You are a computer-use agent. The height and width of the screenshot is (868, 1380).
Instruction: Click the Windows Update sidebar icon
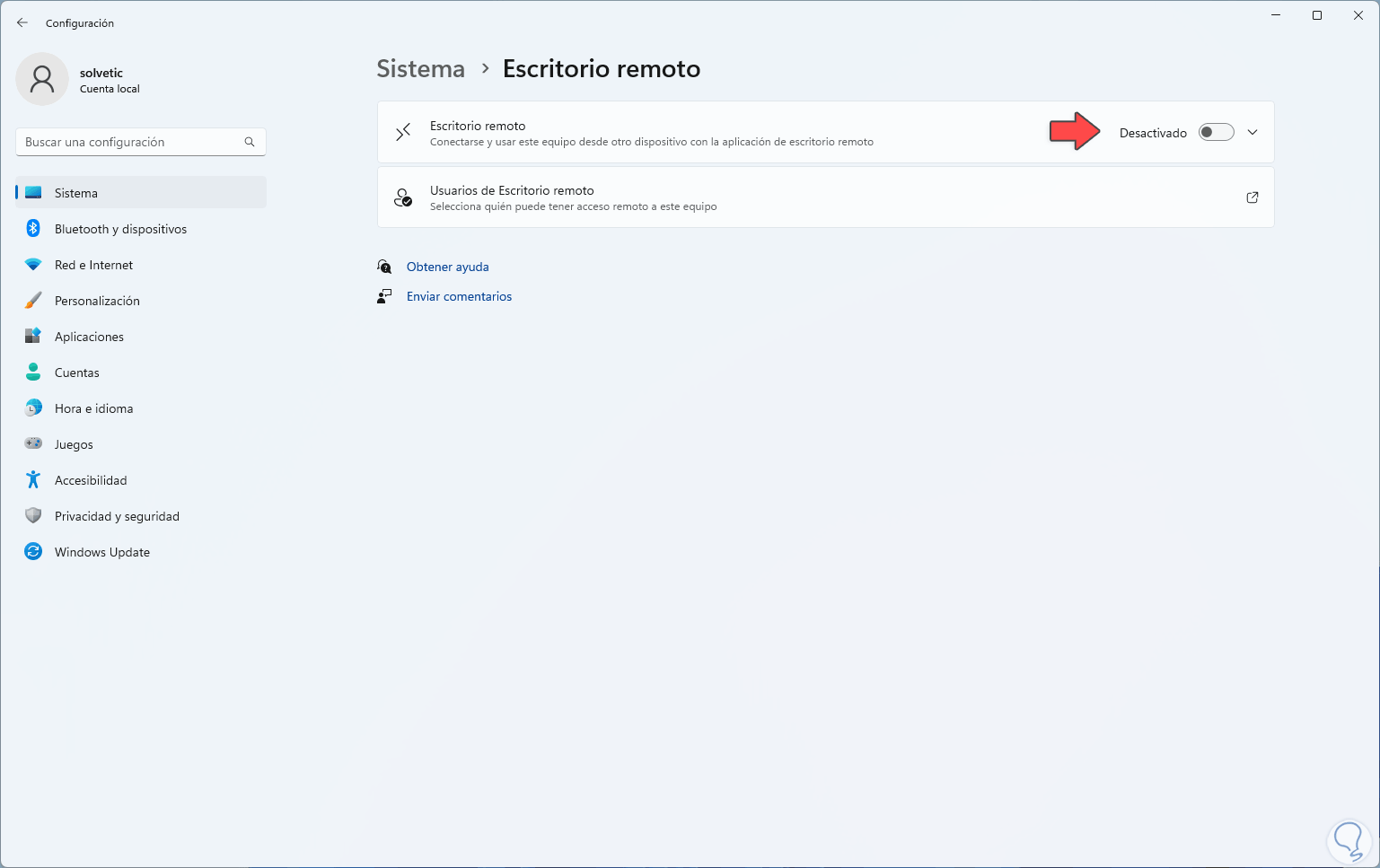pos(33,552)
